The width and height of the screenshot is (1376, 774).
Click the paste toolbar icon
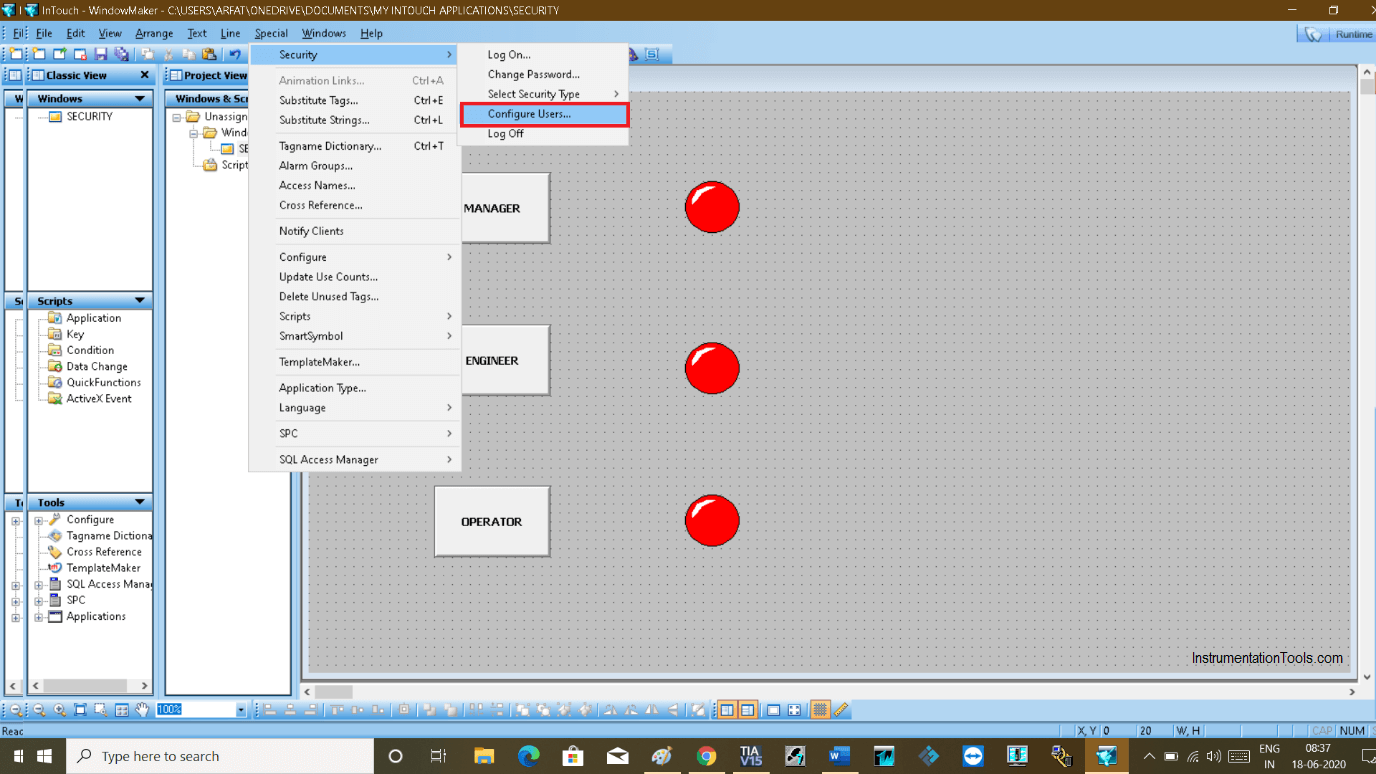[209, 54]
